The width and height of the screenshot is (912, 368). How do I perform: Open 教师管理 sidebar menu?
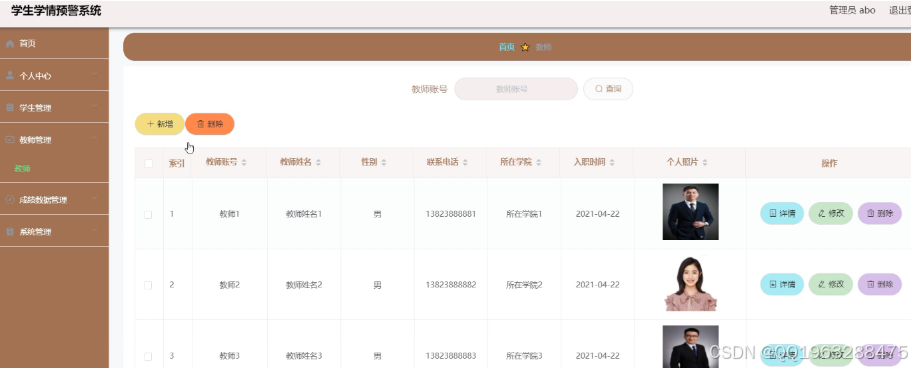[54, 140]
